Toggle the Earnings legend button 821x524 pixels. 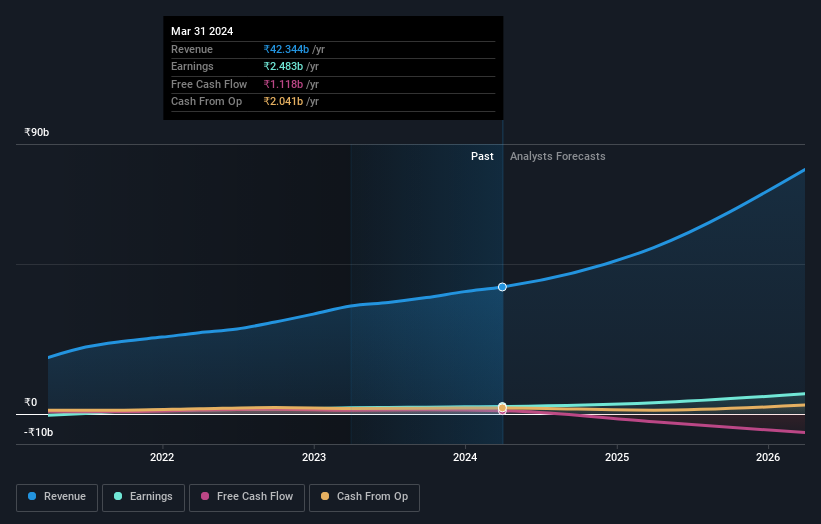(x=143, y=497)
